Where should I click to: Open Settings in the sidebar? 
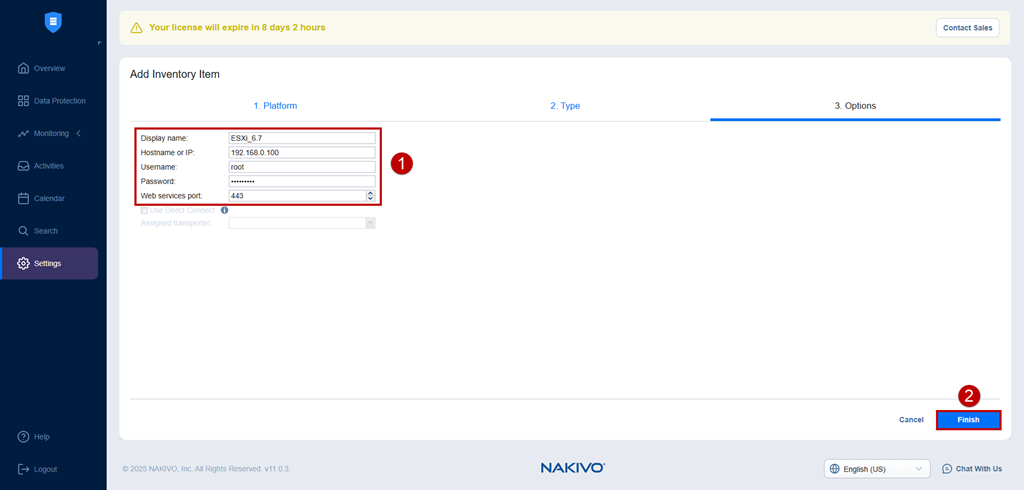[x=50, y=263]
